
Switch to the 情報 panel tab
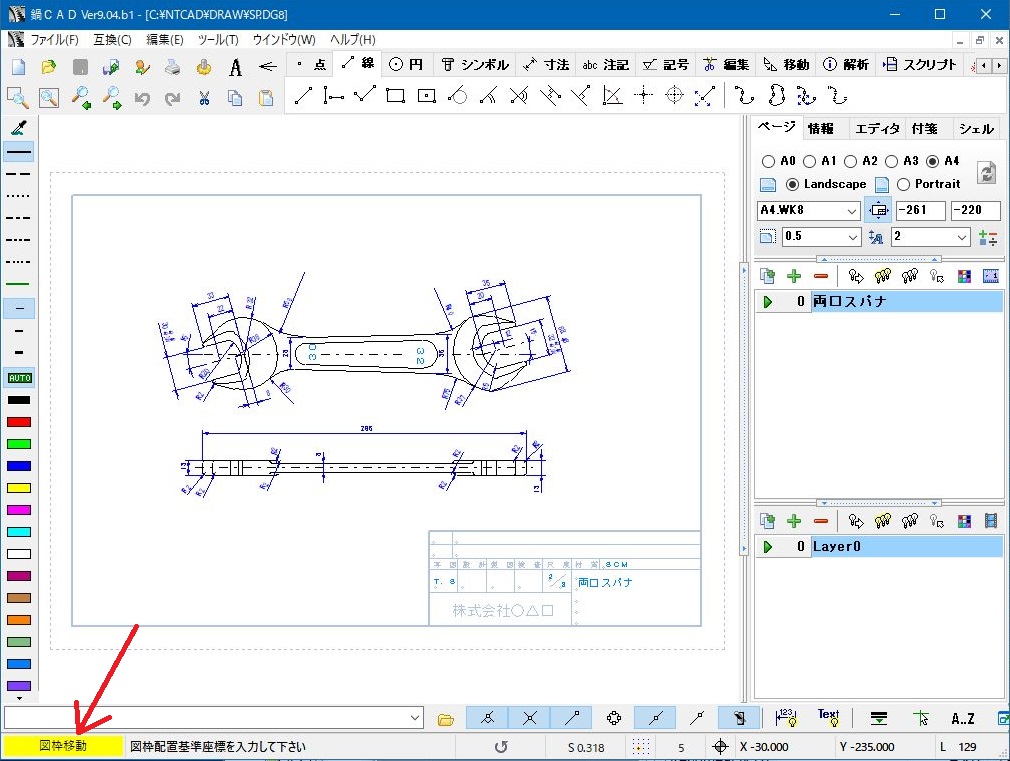[821, 129]
